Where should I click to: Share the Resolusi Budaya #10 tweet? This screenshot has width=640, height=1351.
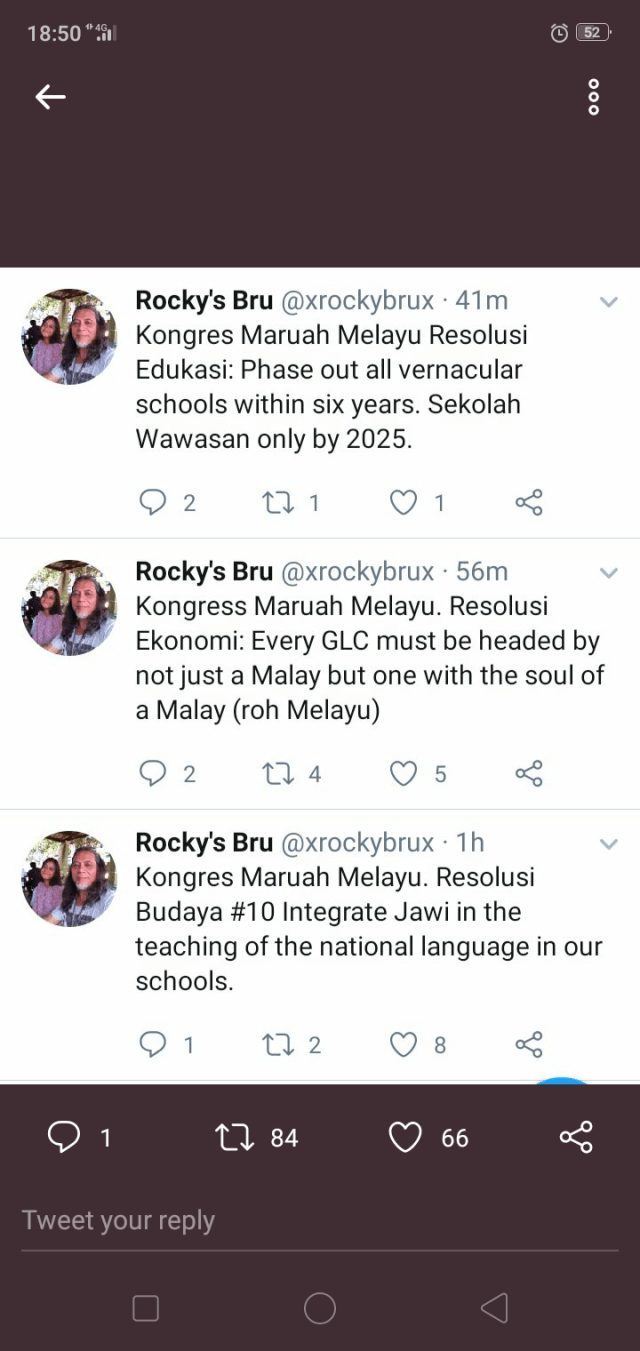pos(528,1045)
